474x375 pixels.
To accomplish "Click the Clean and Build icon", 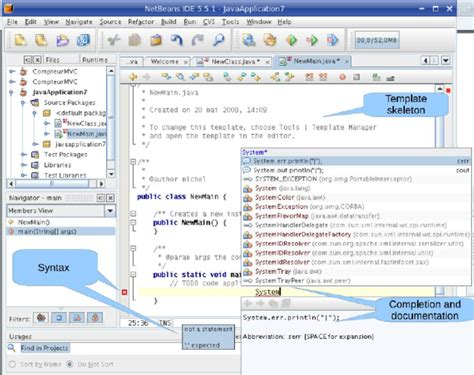I will [x=270, y=40].
